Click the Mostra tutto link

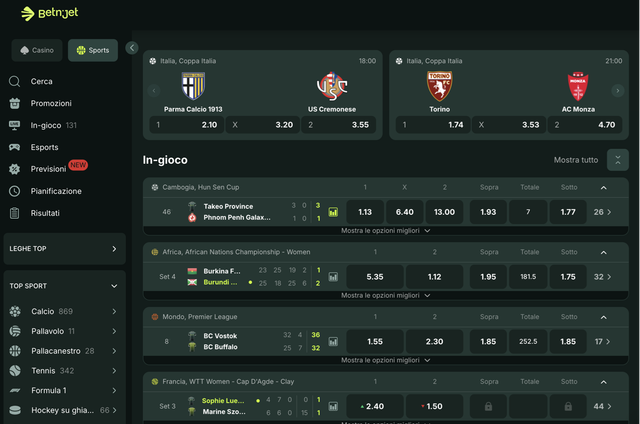pyautogui.click(x=576, y=160)
